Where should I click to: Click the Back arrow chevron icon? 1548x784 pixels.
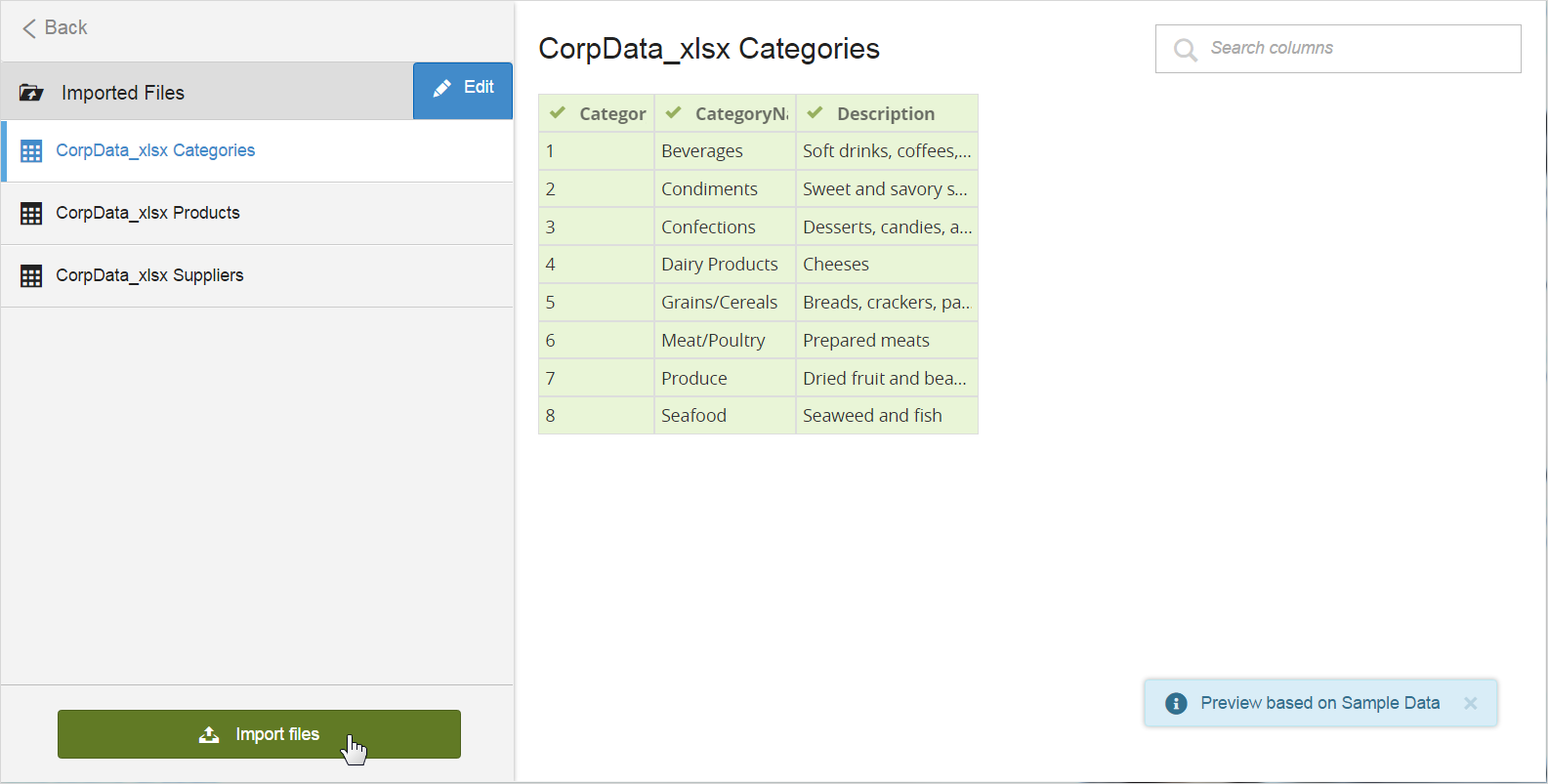[x=29, y=28]
